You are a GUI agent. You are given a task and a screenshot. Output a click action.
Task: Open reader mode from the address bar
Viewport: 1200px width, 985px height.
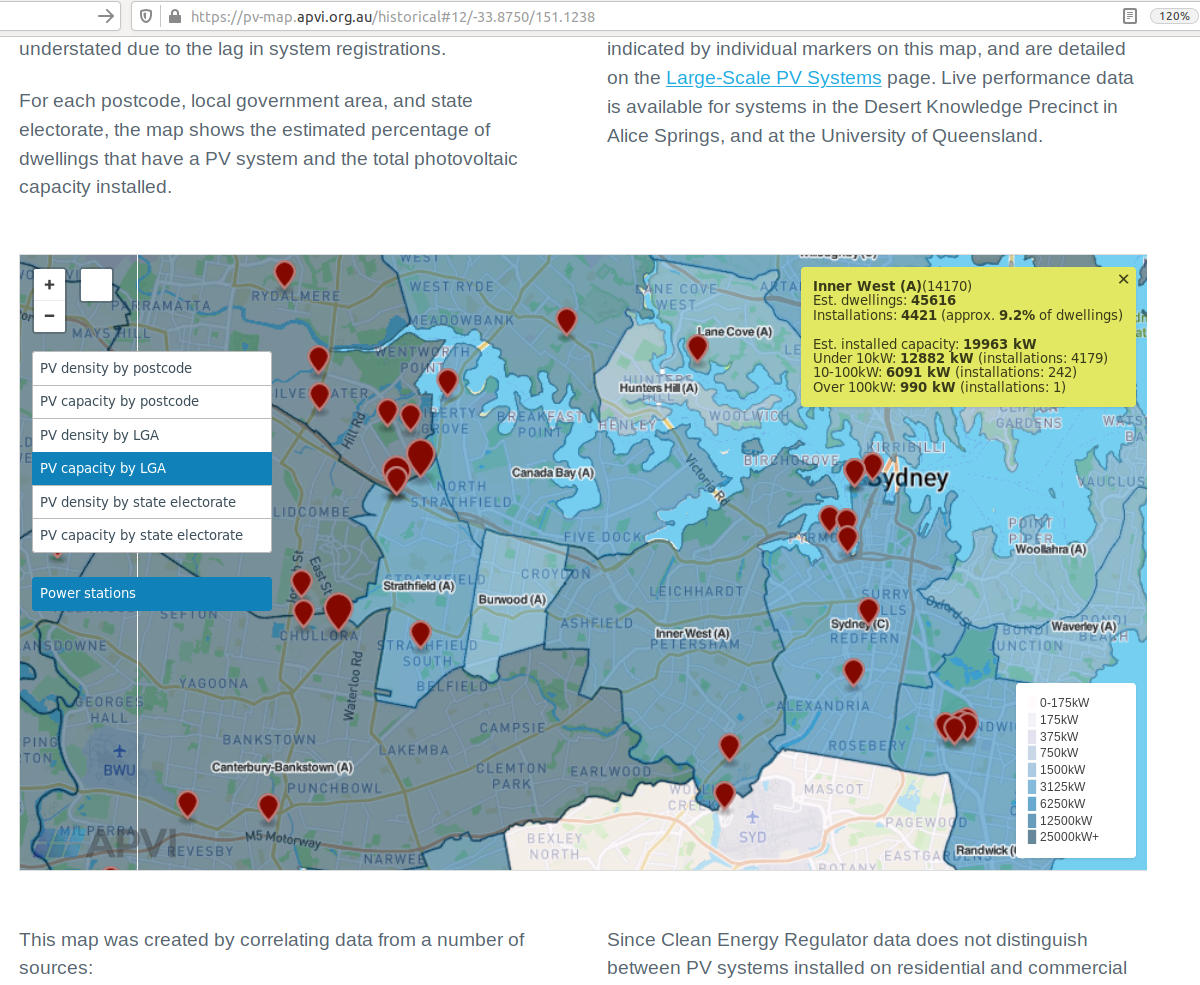(x=1128, y=16)
